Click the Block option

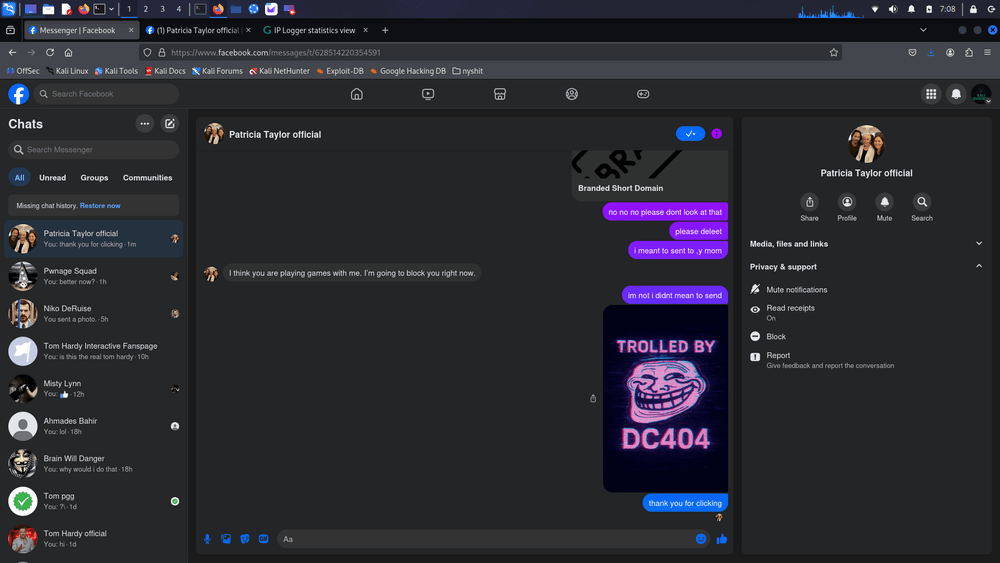click(x=867, y=336)
